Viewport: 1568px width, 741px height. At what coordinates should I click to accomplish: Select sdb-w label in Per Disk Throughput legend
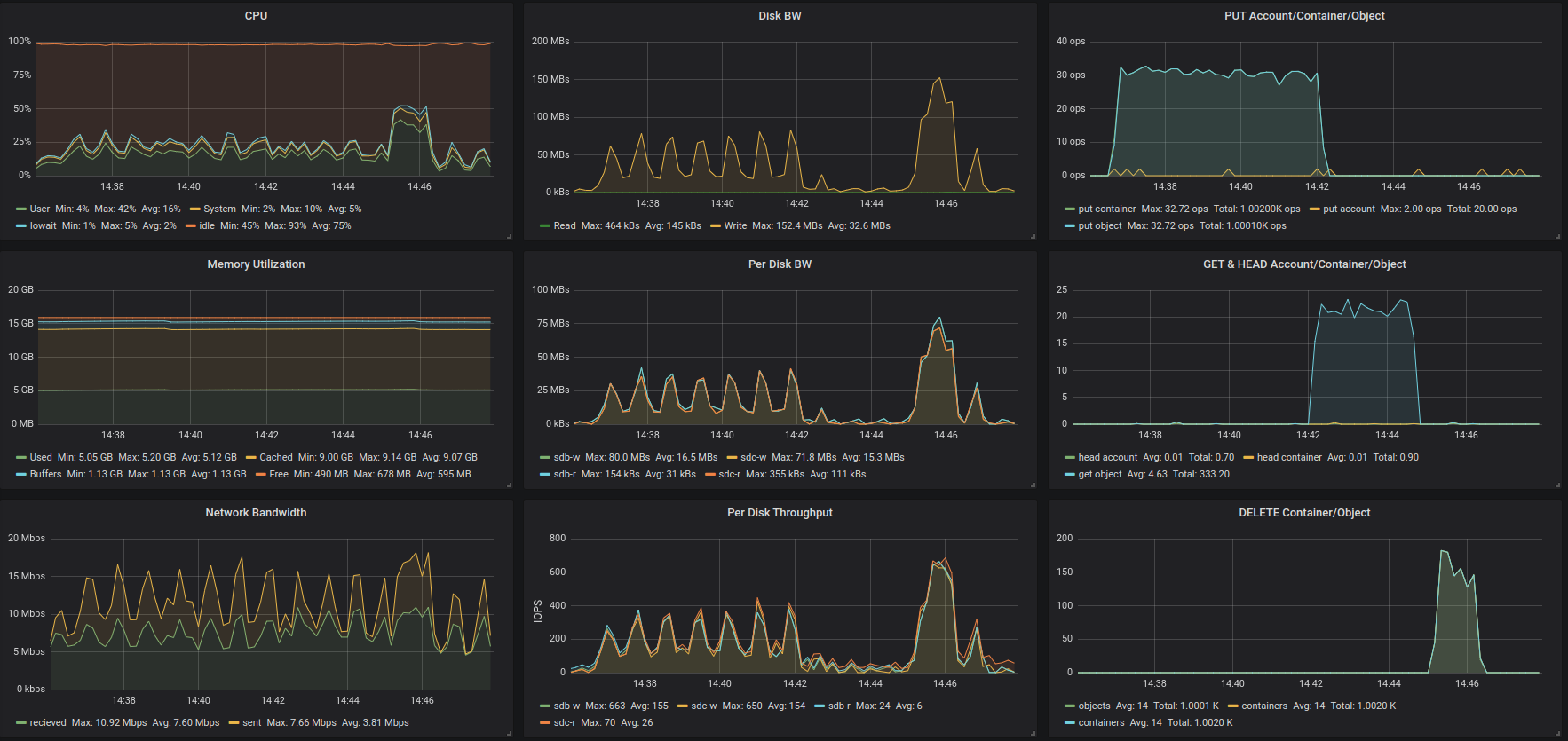coord(566,706)
